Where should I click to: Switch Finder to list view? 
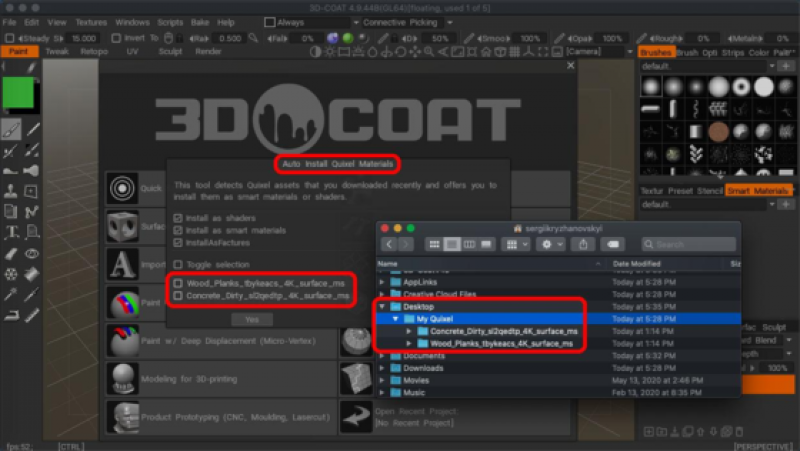click(x=452, y=244)
